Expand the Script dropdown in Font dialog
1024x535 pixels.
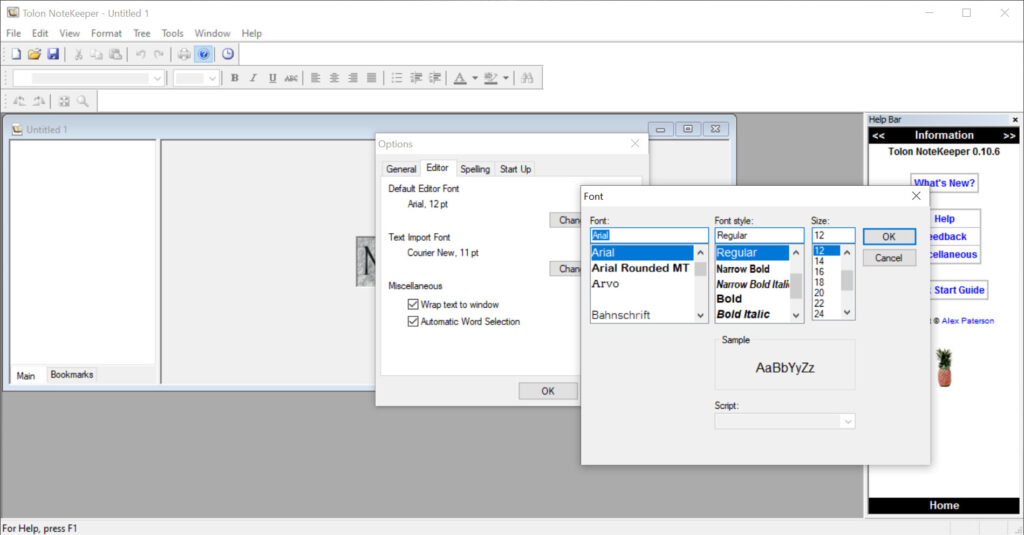click(847, 421)
